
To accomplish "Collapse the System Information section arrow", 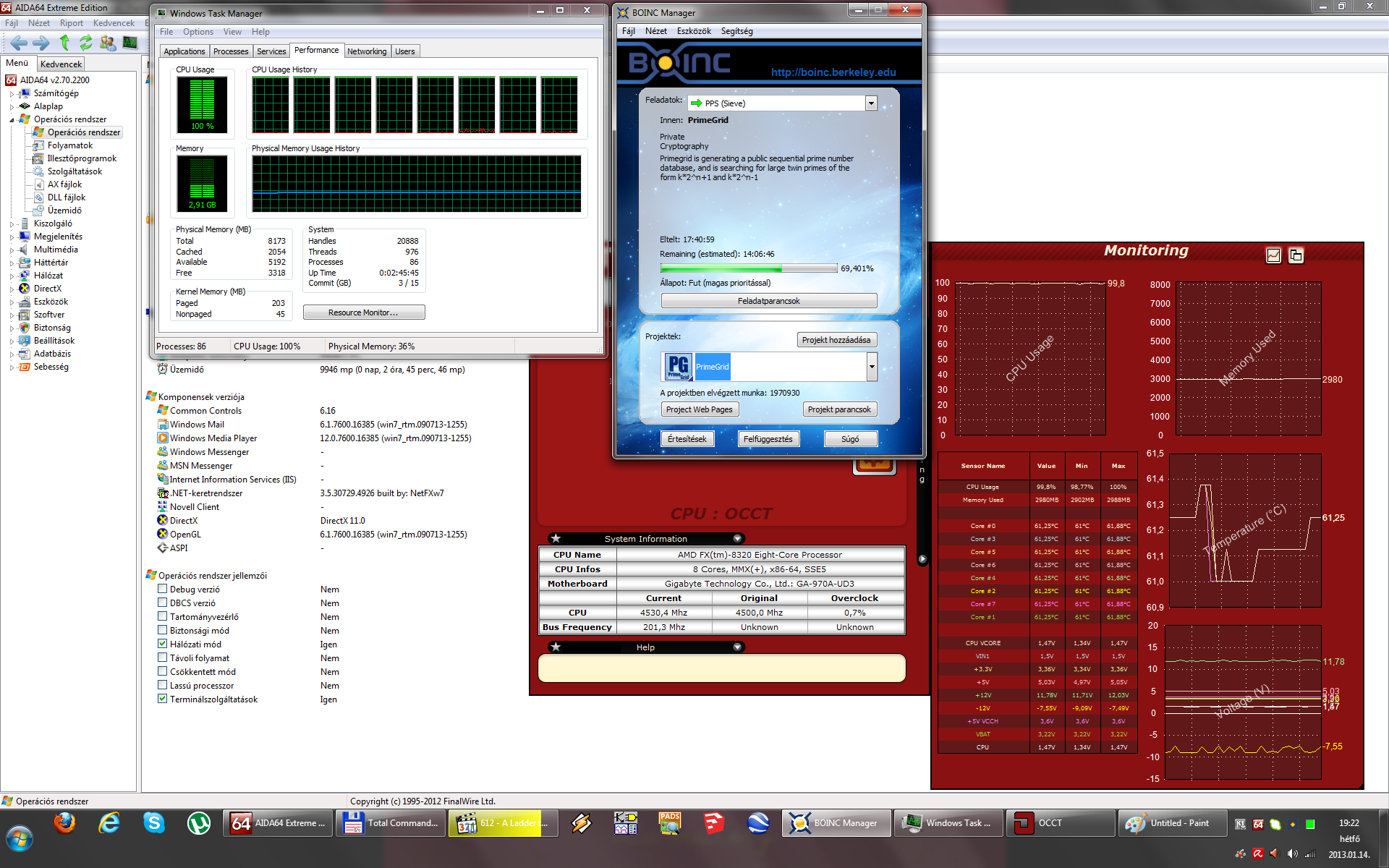I will coord(737,538).
